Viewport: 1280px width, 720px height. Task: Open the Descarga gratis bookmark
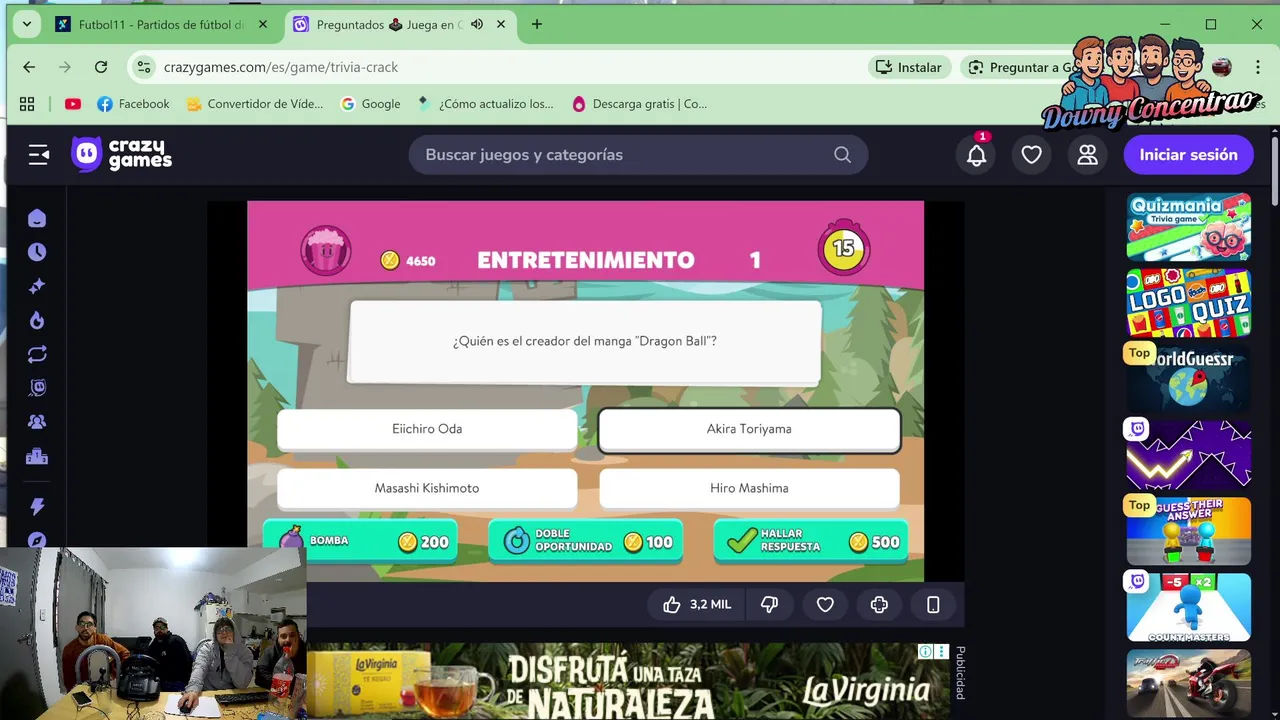pos(639,104)
